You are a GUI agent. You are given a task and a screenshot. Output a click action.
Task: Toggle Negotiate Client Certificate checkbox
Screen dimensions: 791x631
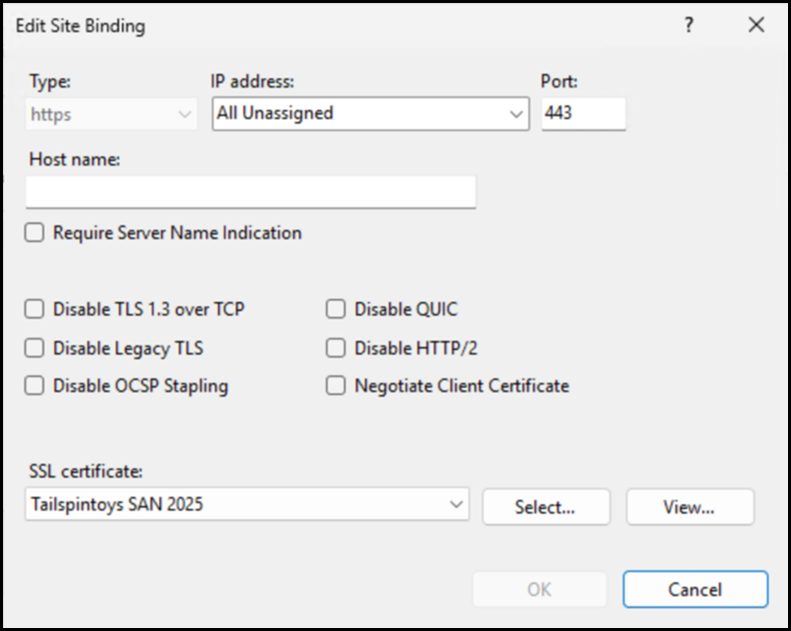(x=336, y=386)
